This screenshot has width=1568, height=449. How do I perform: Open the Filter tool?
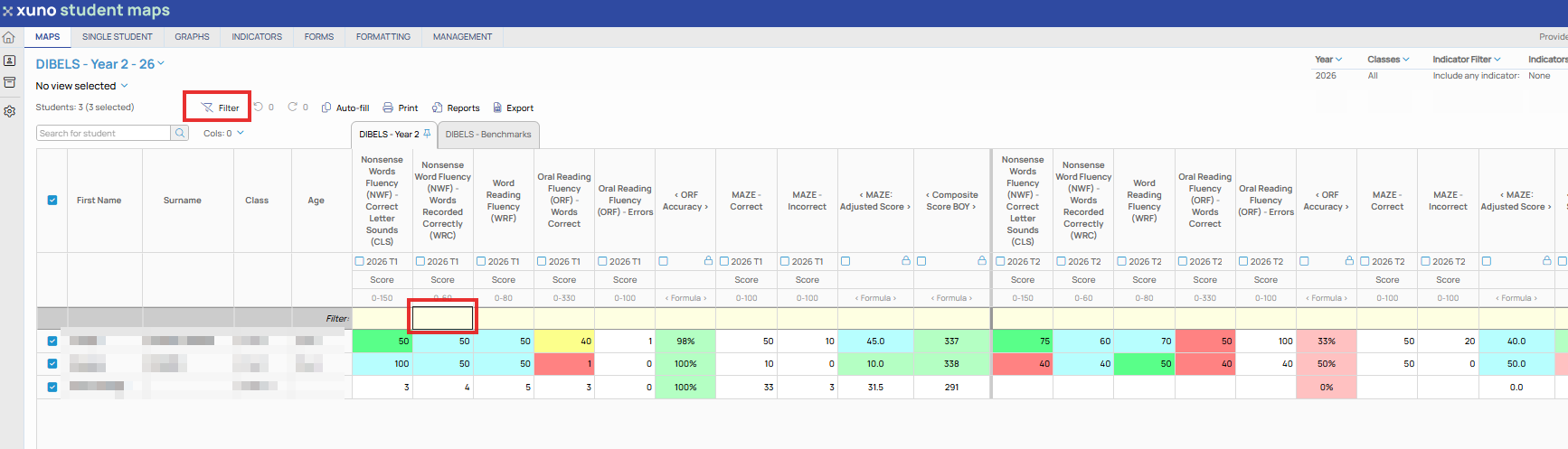[x=220, y=108]
